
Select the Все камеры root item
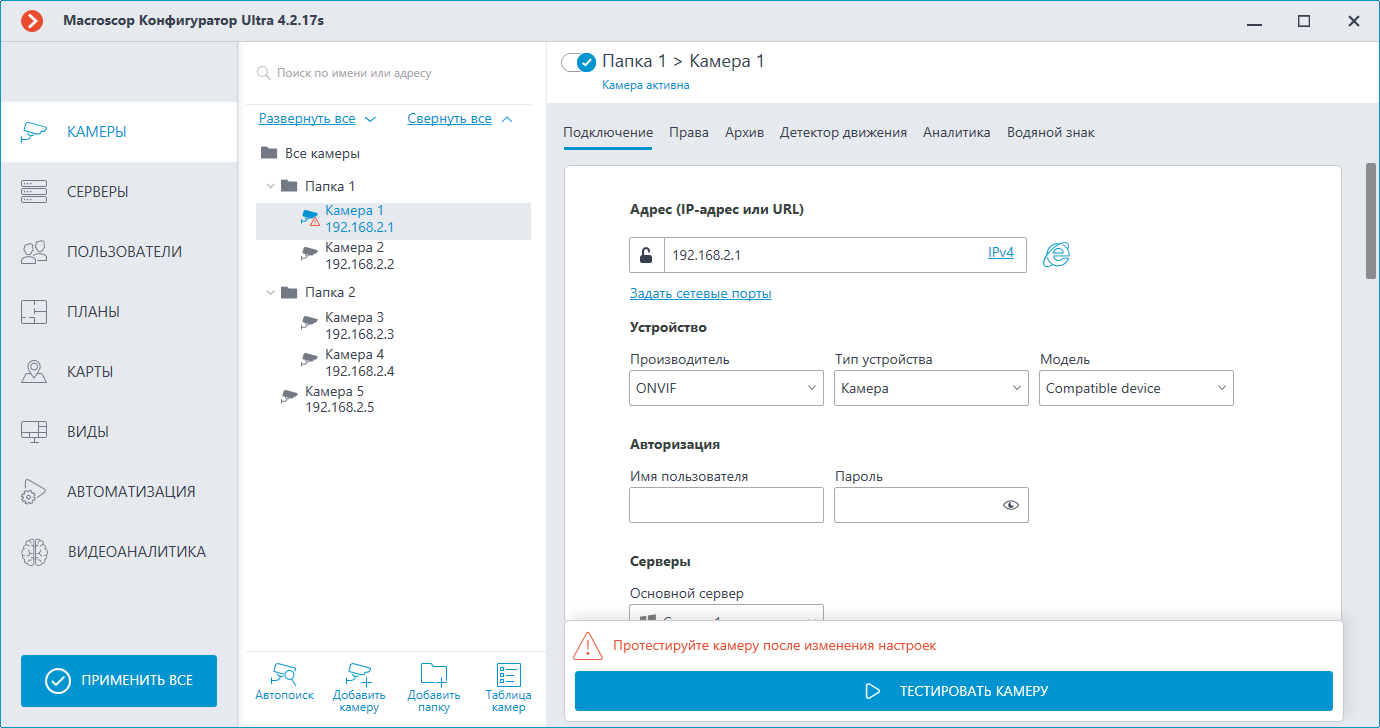322,153
